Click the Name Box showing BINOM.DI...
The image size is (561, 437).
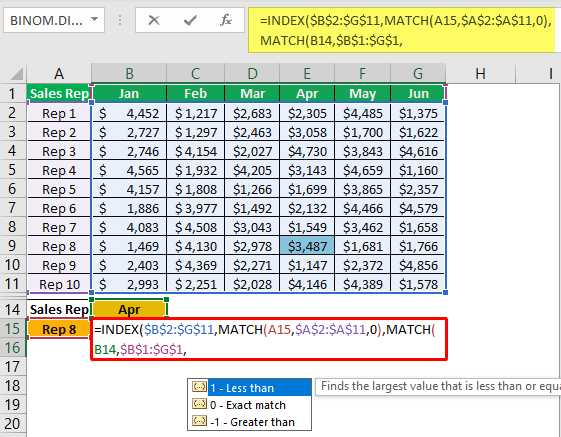(x=54, y=20)
